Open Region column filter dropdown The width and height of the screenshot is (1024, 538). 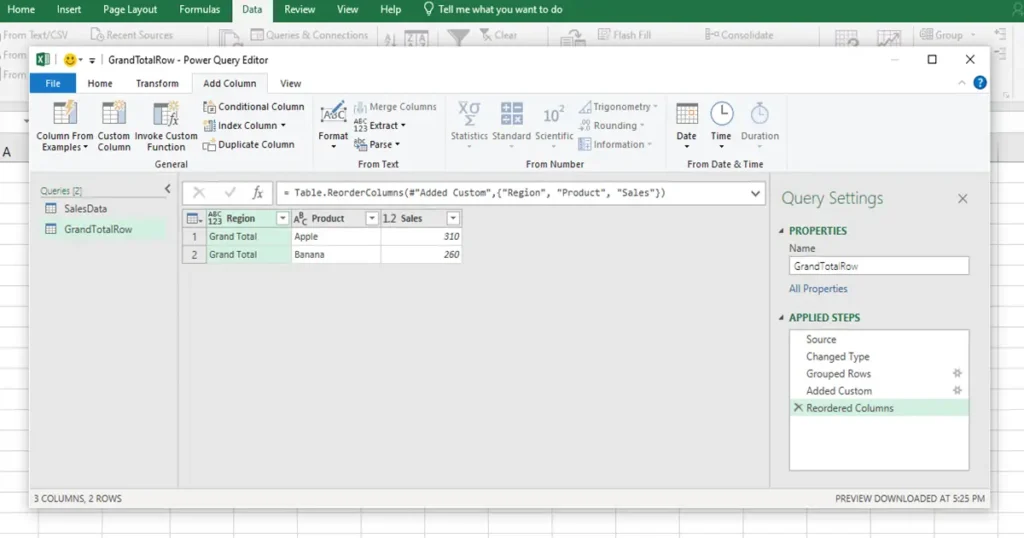283,219
